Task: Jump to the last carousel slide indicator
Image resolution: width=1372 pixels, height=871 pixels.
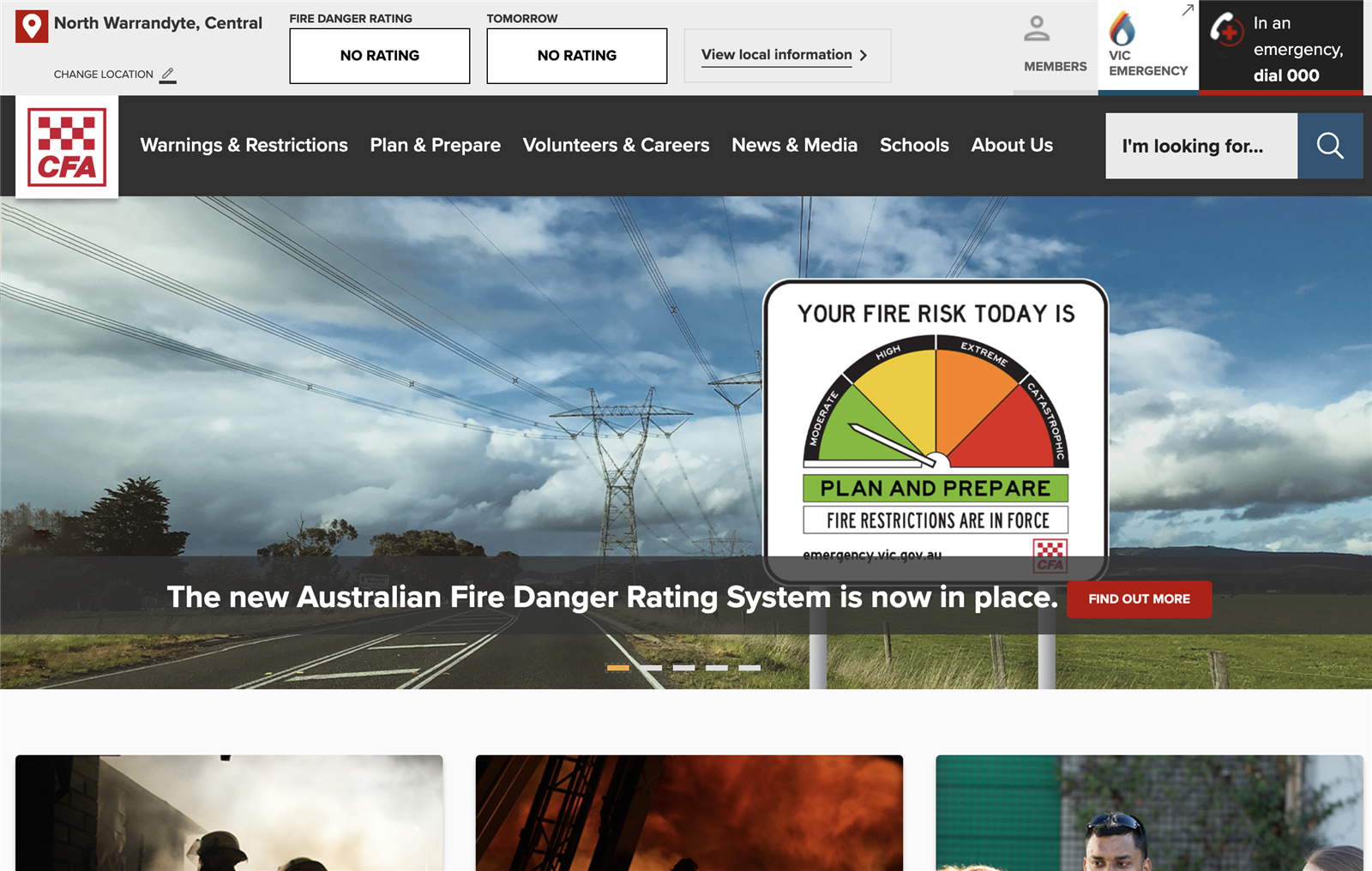Action: [749, 667]
